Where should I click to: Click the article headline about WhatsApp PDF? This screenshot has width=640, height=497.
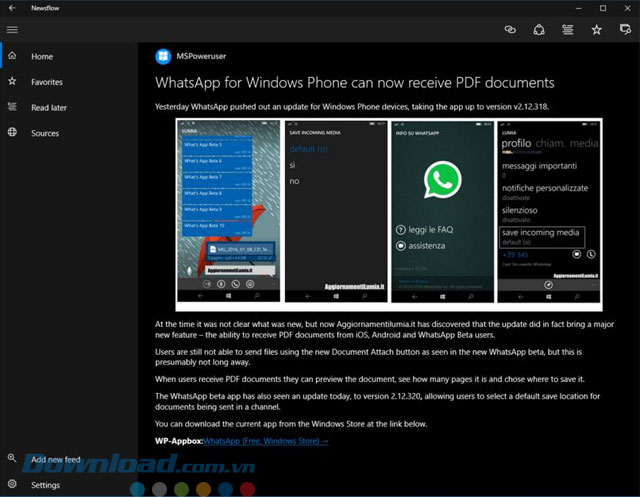(x=355, y=83)
